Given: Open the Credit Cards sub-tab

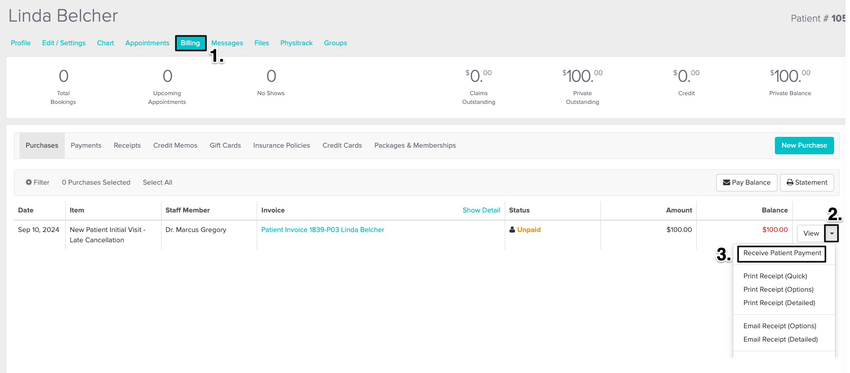Looking at the screenshot, I should coord(342,145).
